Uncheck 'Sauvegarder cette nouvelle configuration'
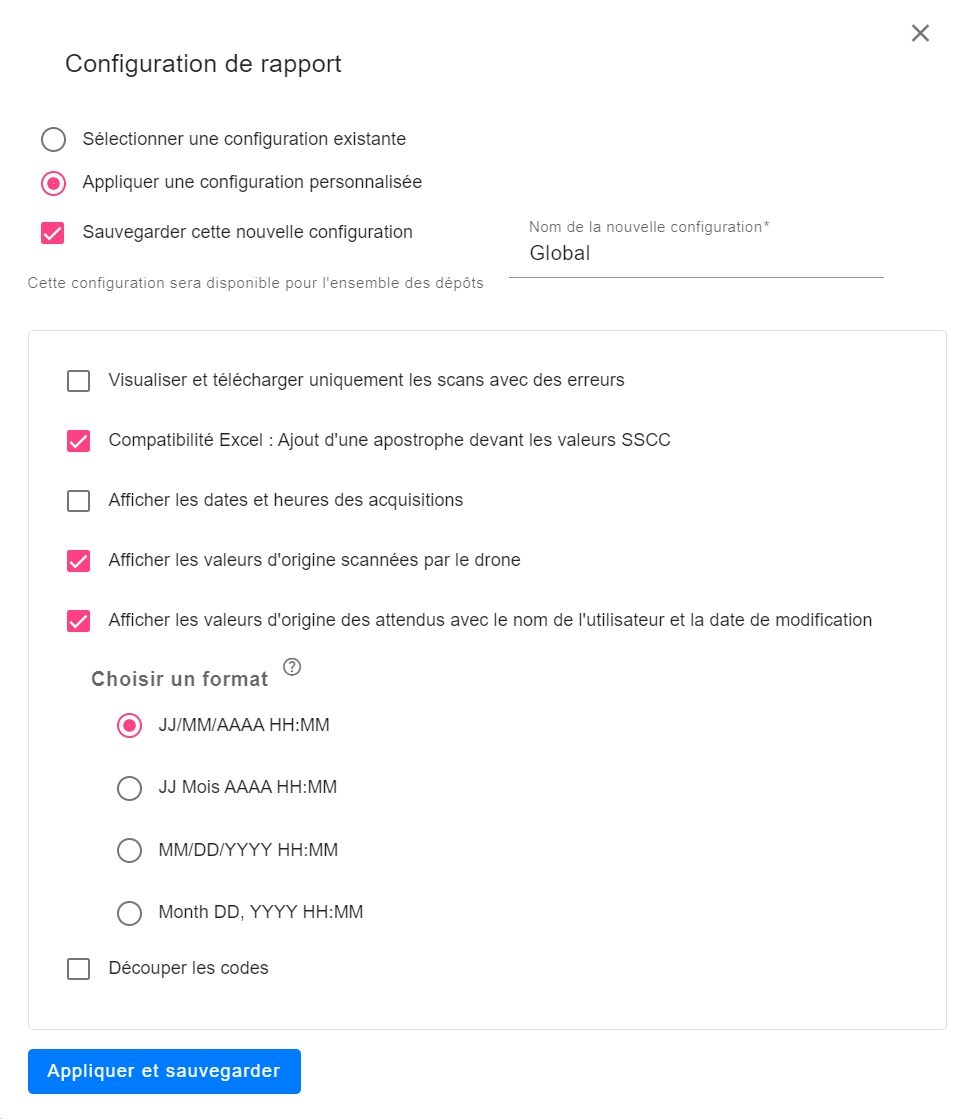This screenshot has width=977, height=1119. click(x=53, y=233)
